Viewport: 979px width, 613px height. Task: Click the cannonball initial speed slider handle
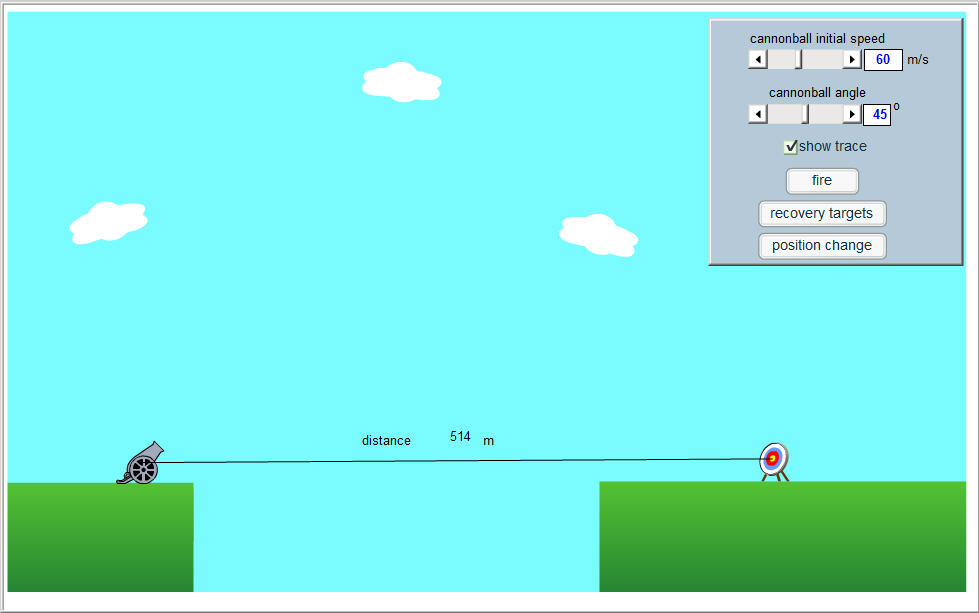coord(797,59)
